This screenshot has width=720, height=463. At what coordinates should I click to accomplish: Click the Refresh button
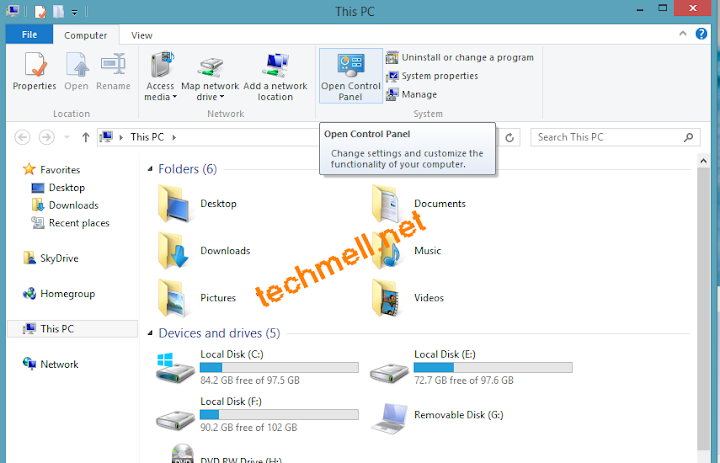pyautogui.click(x=509, y=137)
